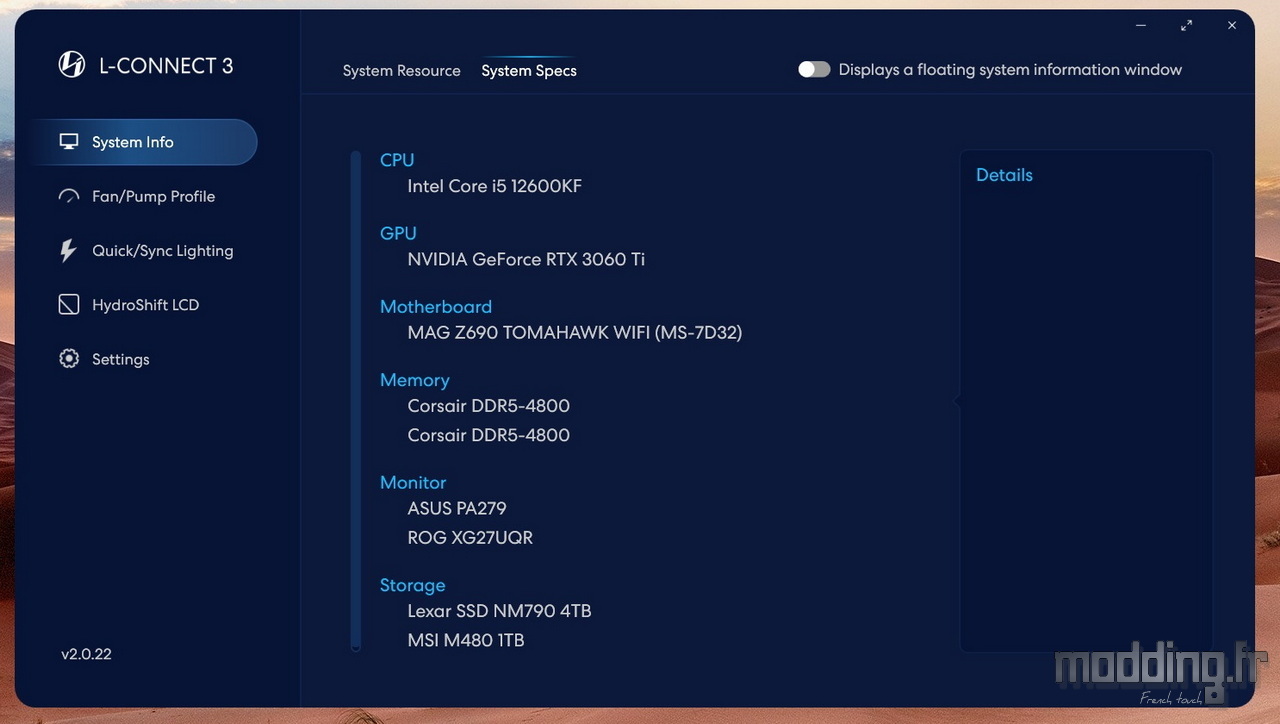Select the Motherboard heading

point(436,307)
